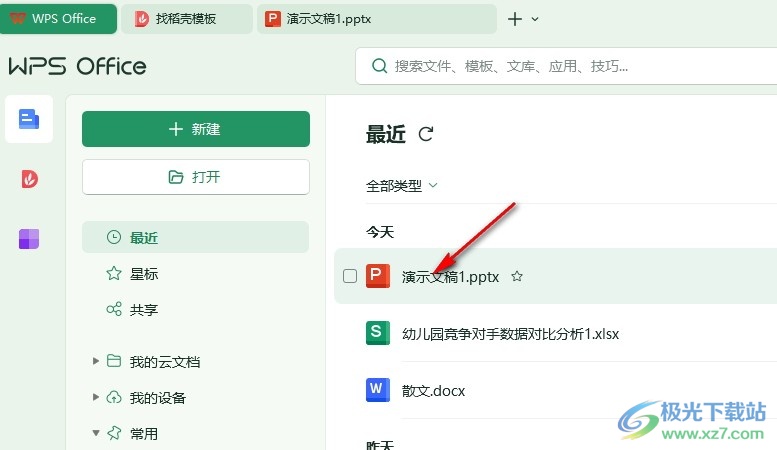Click the clock icon beside 最近
Viewport: 777px width, 450px height.
[114, 237]
